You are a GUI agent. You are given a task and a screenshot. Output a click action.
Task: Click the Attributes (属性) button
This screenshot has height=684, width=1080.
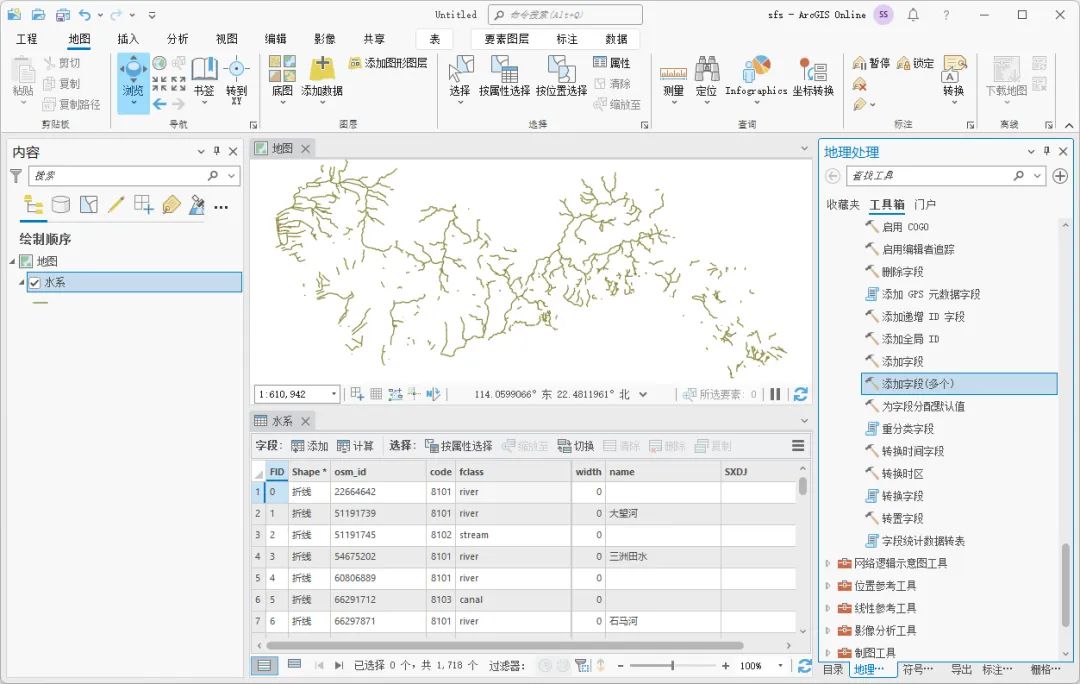[x=612, y=63]
